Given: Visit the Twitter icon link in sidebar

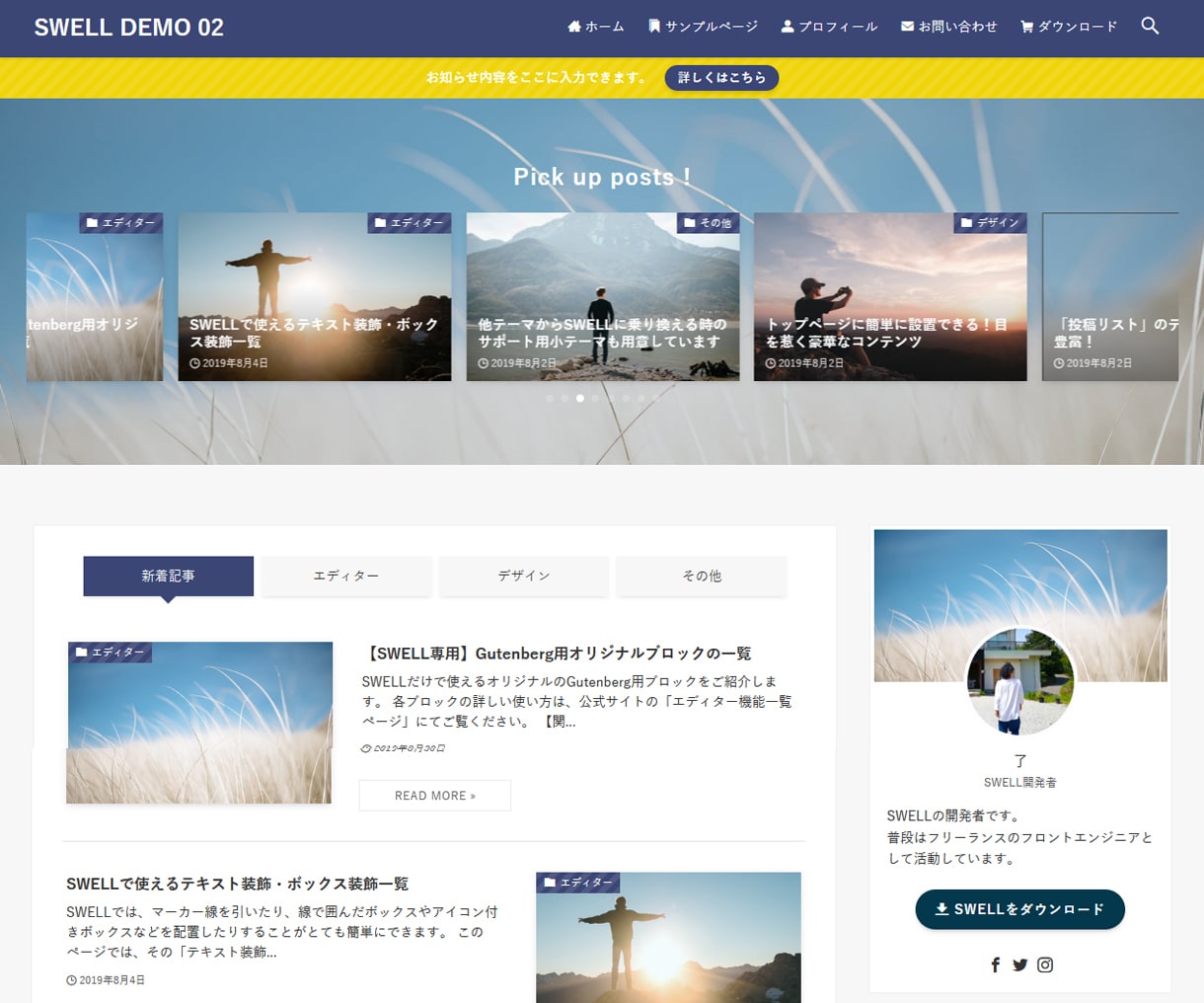Looking at the screenshot, I should pyautogui.click(x=1019, y=964).
